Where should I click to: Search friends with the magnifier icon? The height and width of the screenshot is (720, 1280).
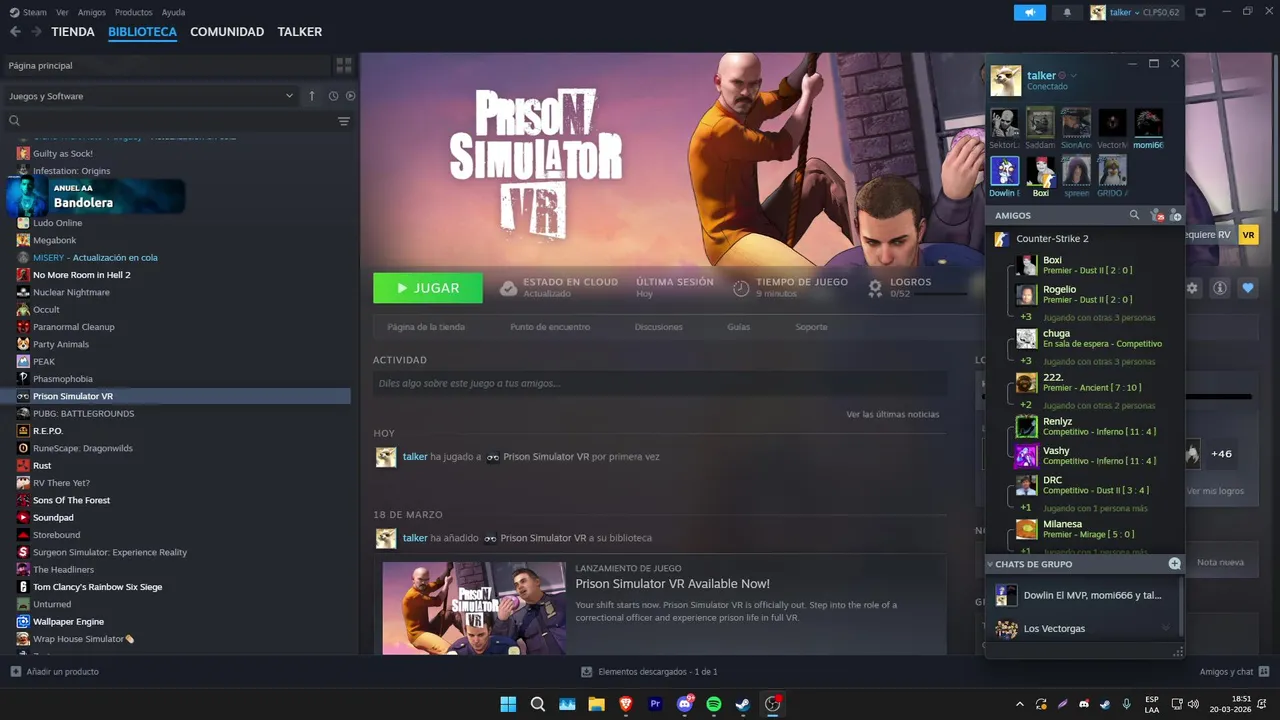[1134, 215]
